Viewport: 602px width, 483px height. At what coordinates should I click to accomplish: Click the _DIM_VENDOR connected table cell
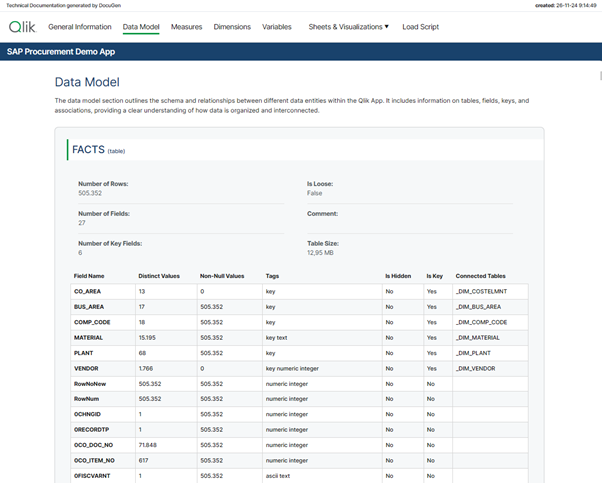pos(490,368)
